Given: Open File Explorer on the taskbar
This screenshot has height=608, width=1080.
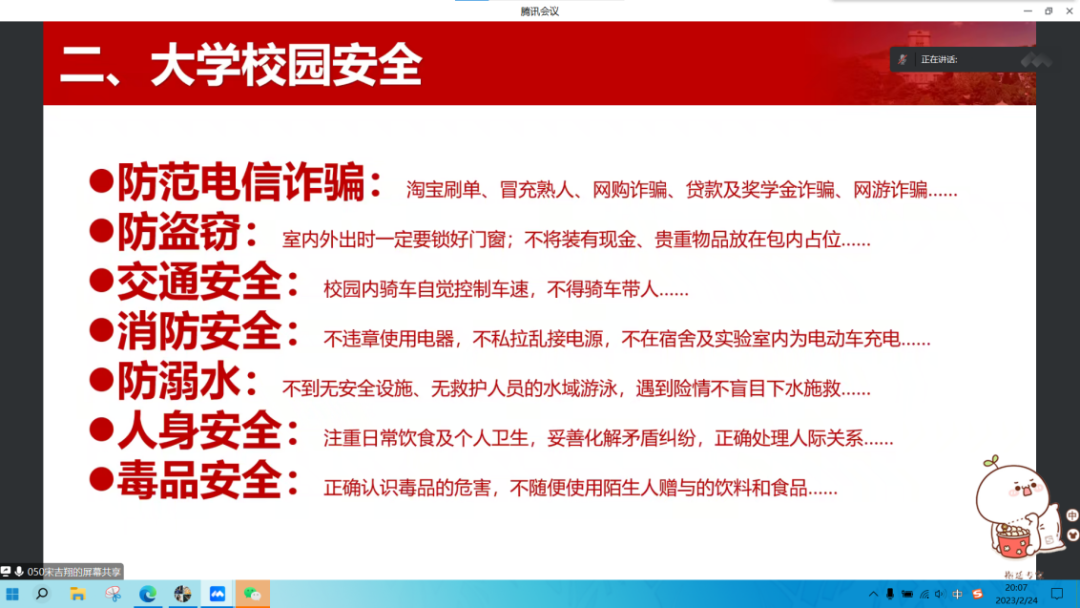Looking at the screenshot, I should pos(76,594).
